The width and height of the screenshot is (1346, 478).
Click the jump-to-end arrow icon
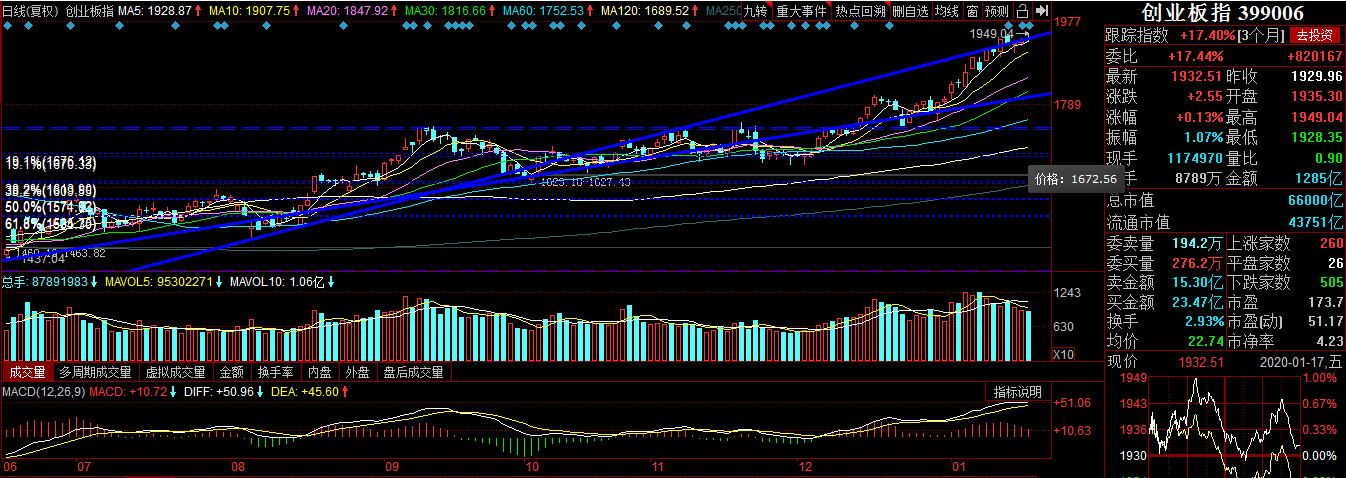coord(1041,11)
